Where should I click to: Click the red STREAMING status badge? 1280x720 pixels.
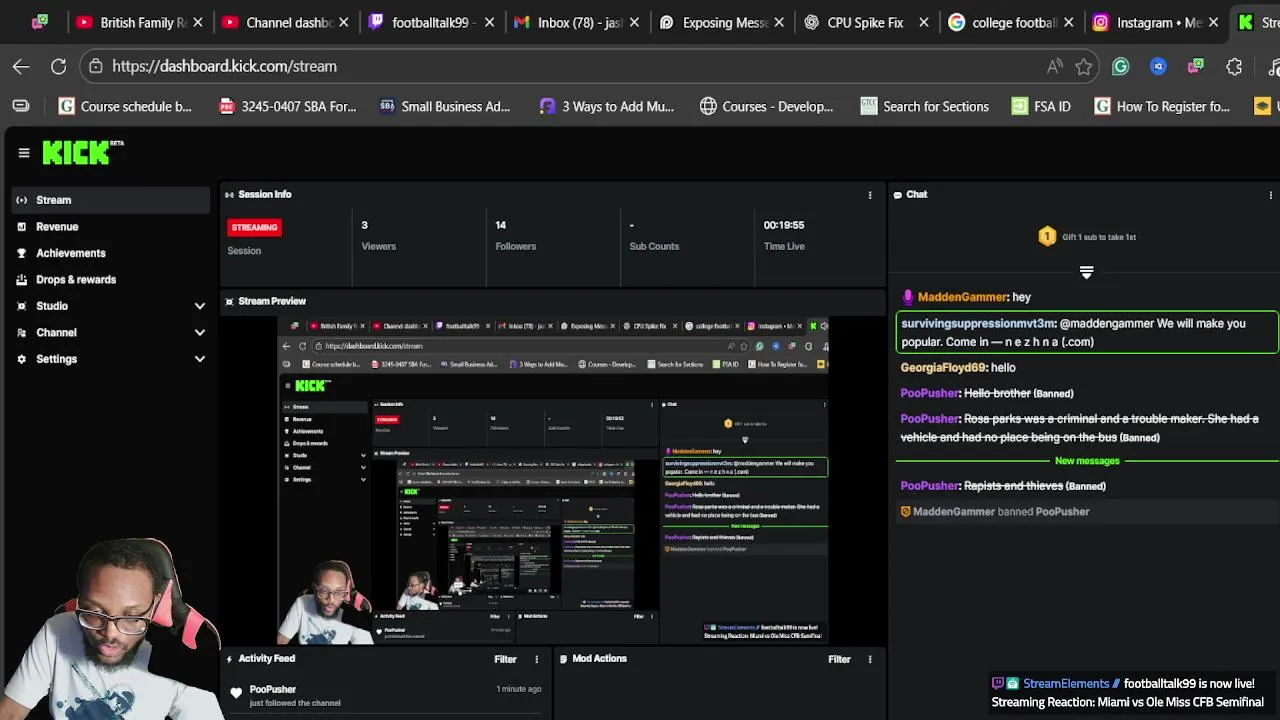pos(254,228)
